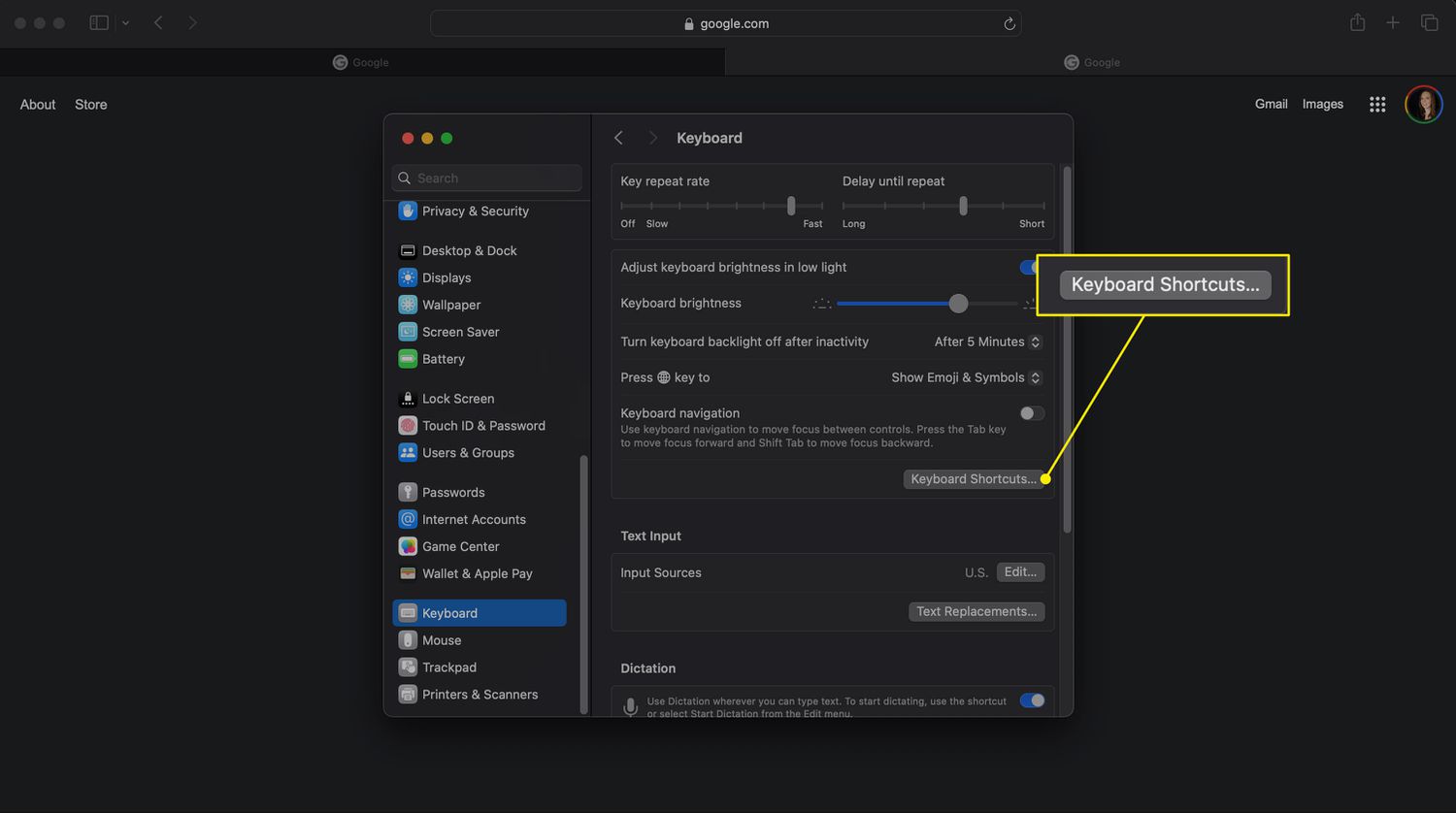Click the Game Center colorful icon
Screen dimensions: 1456x813
tap(408, 546)
